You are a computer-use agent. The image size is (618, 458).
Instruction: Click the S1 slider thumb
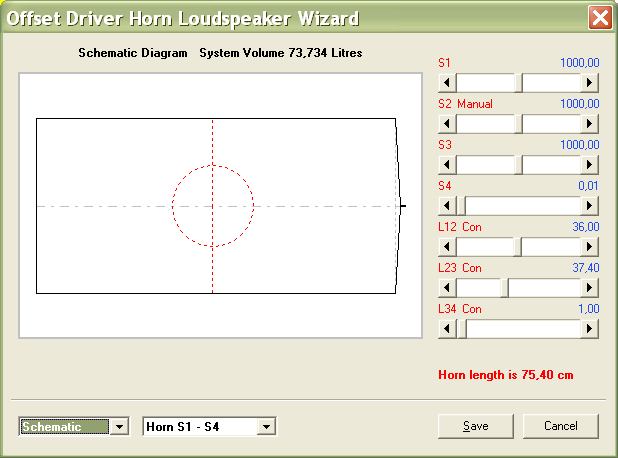519,83
